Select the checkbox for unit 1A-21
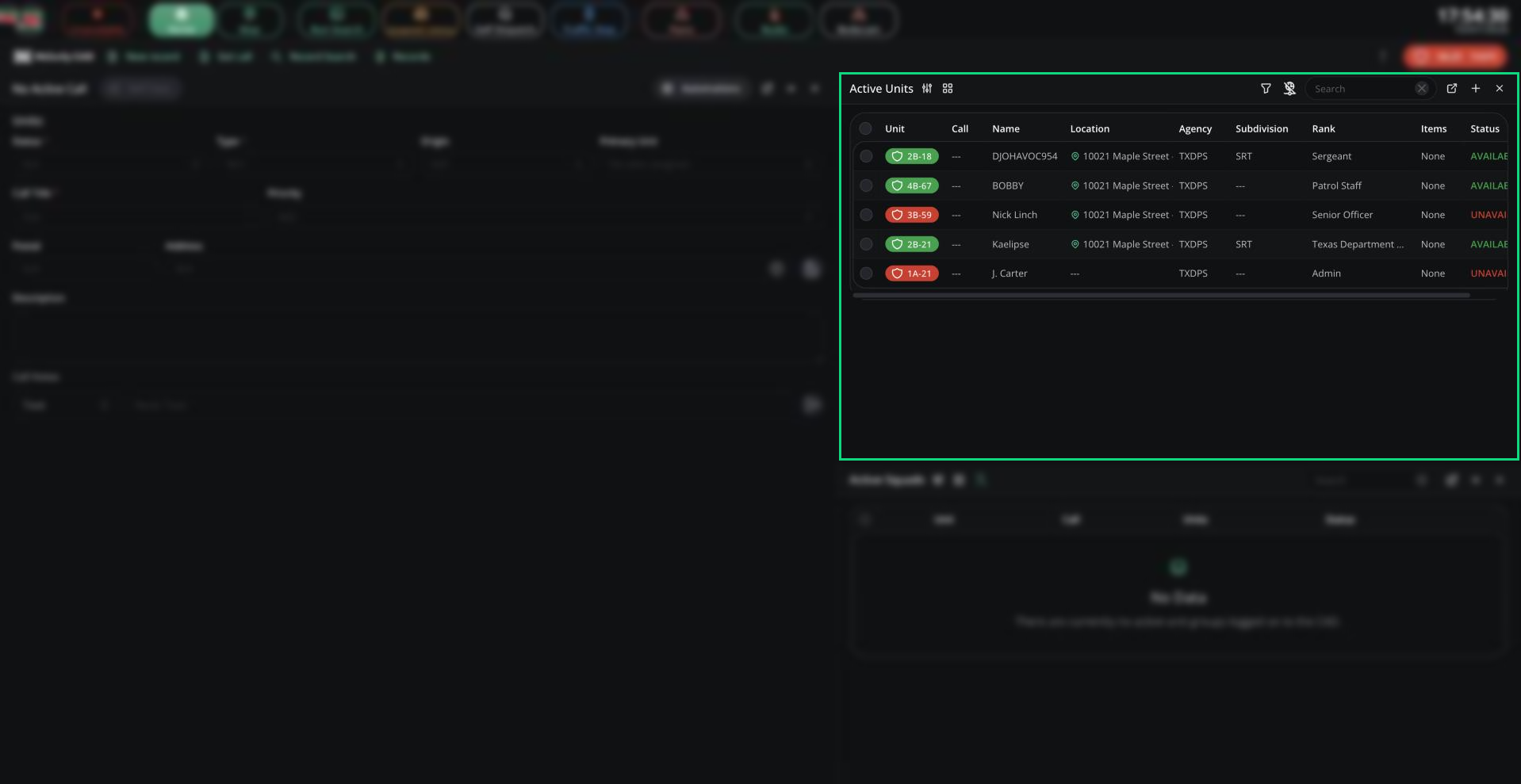 [x=866, y=273]
